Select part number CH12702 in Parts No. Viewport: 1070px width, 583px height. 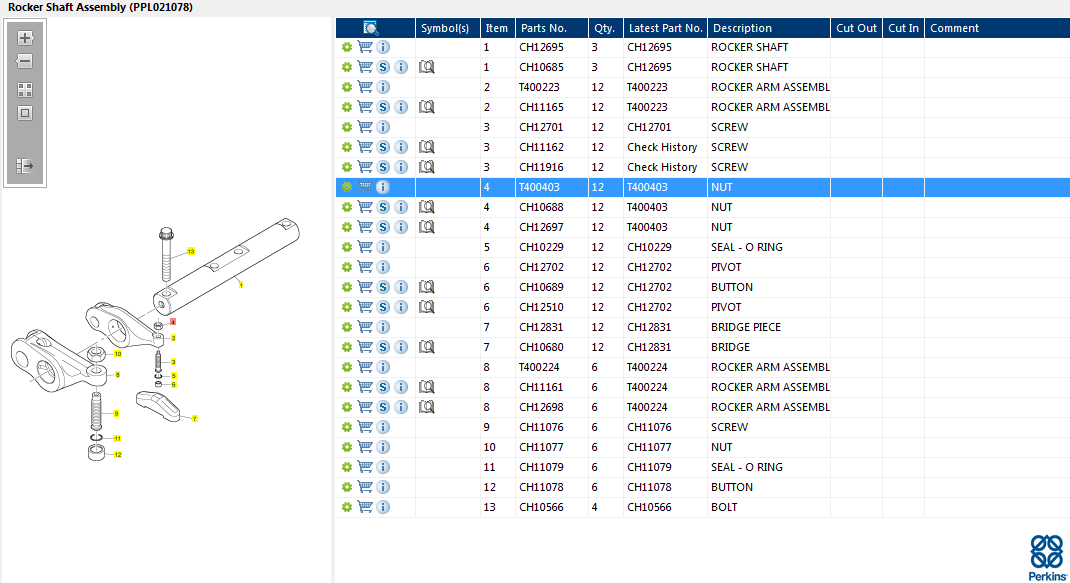tap(551, 267)
